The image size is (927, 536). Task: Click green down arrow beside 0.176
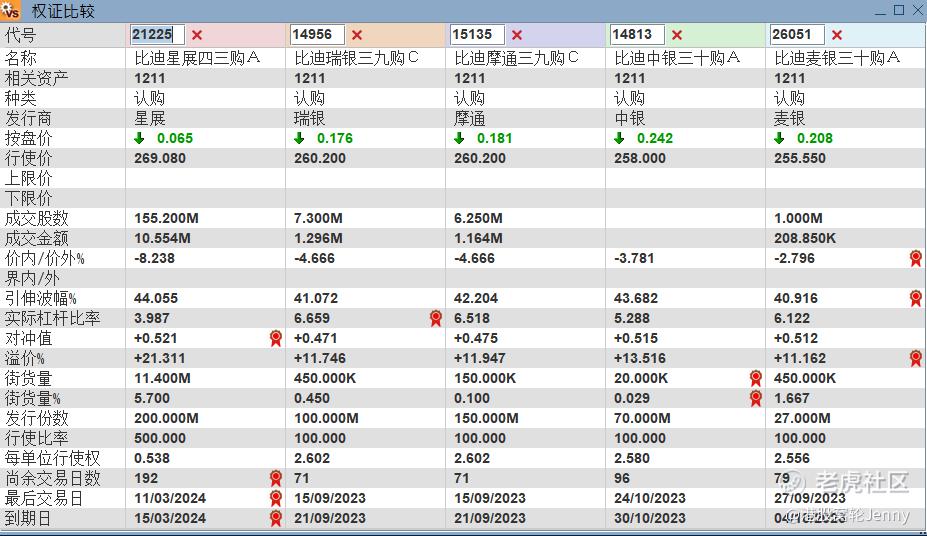(x=299, y=138)
